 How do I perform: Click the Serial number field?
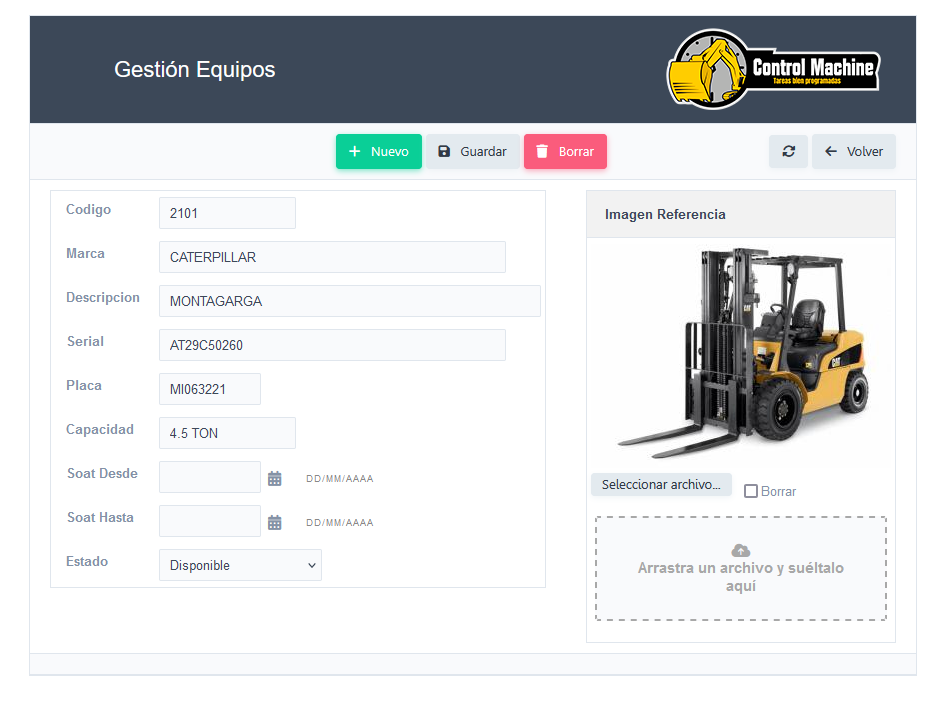point(332,345)
